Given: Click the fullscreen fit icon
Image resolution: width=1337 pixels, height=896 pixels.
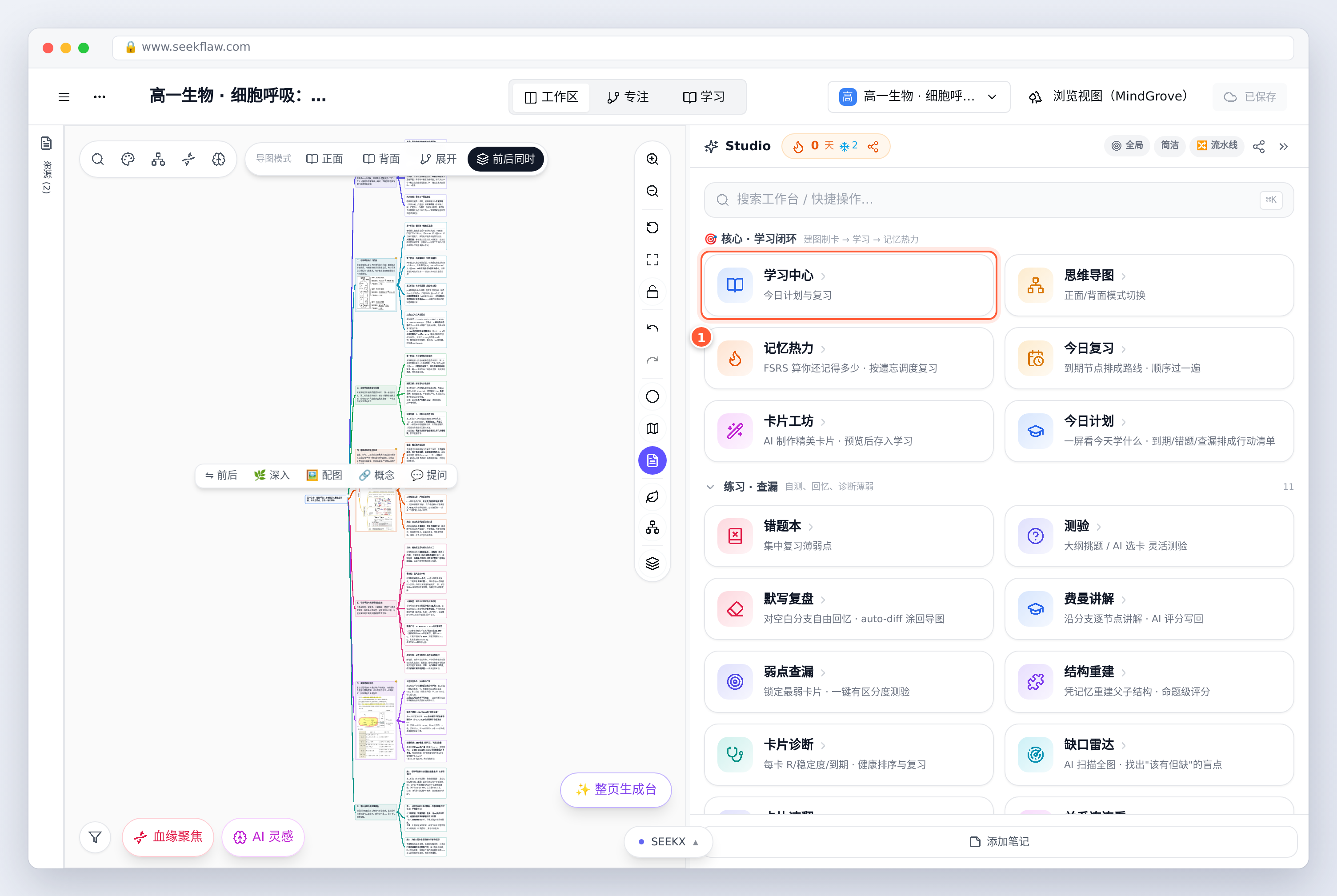Looking at the screenshot, I should (x=652, y=260).
